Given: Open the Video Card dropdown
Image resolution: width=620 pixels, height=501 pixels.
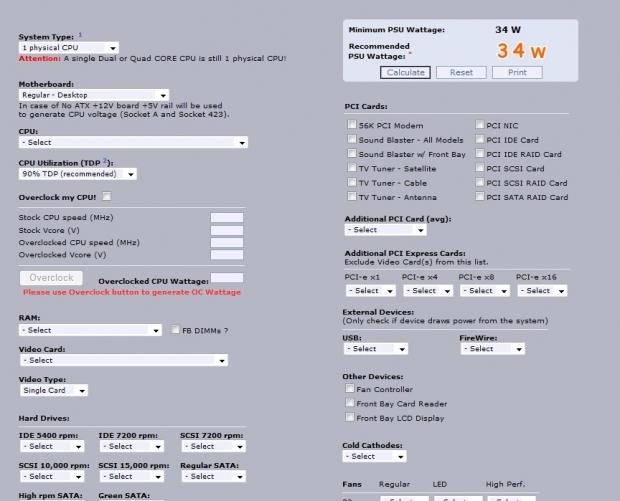Looking at the screenshot, I should pyautogui.click(x=124, y=360).
